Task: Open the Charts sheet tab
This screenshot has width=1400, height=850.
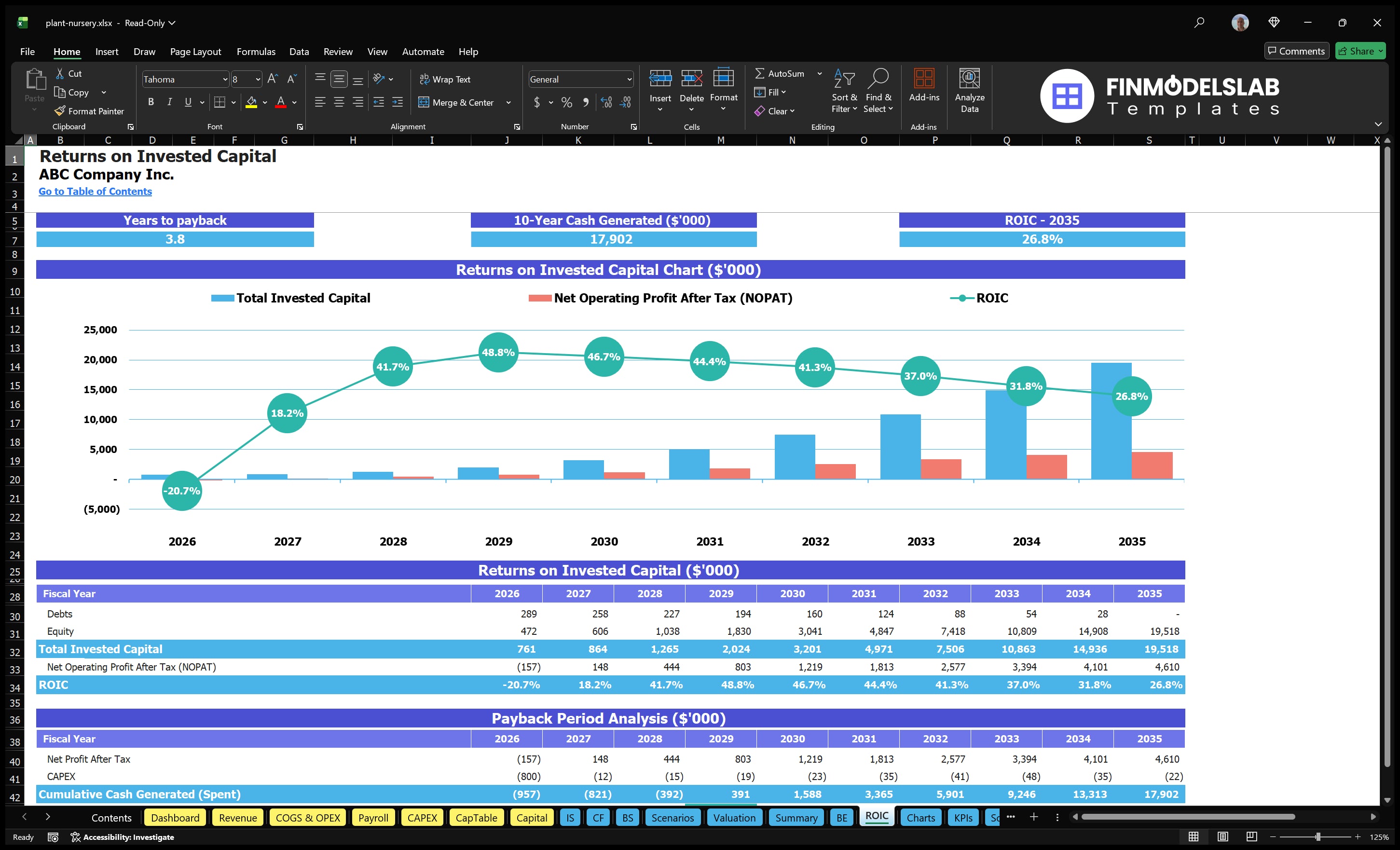Action: coord(920,818)
